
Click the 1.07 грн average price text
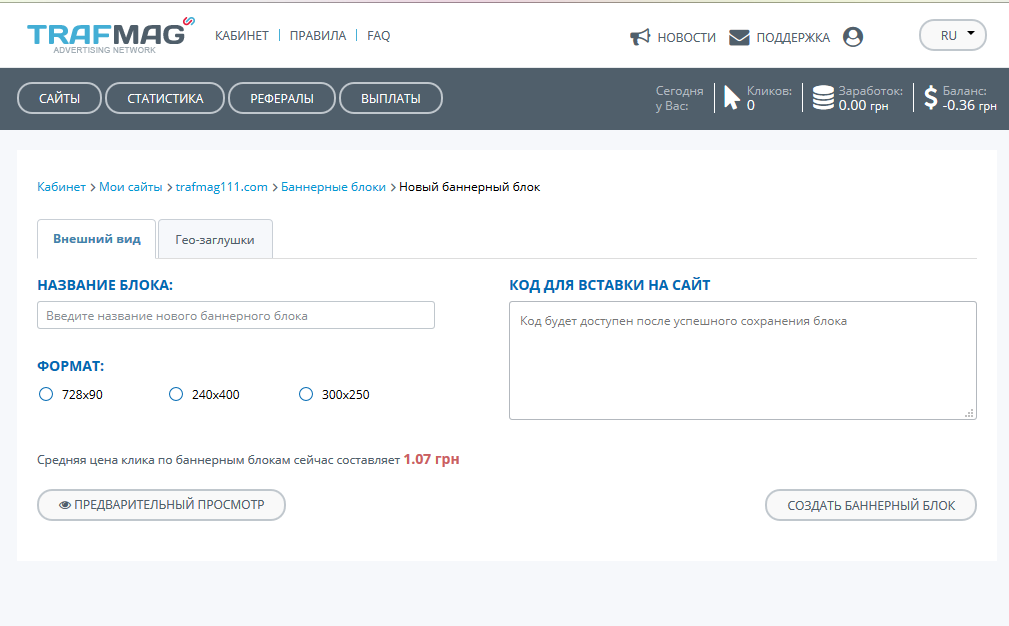coord(431,459)
